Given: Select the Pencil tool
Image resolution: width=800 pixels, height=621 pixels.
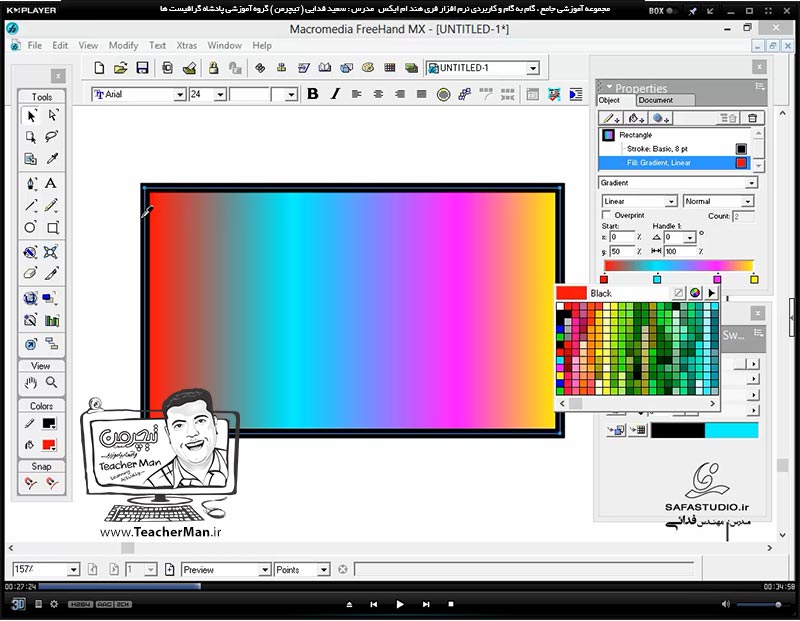Looking at the screenshot, I should point(51,206).
